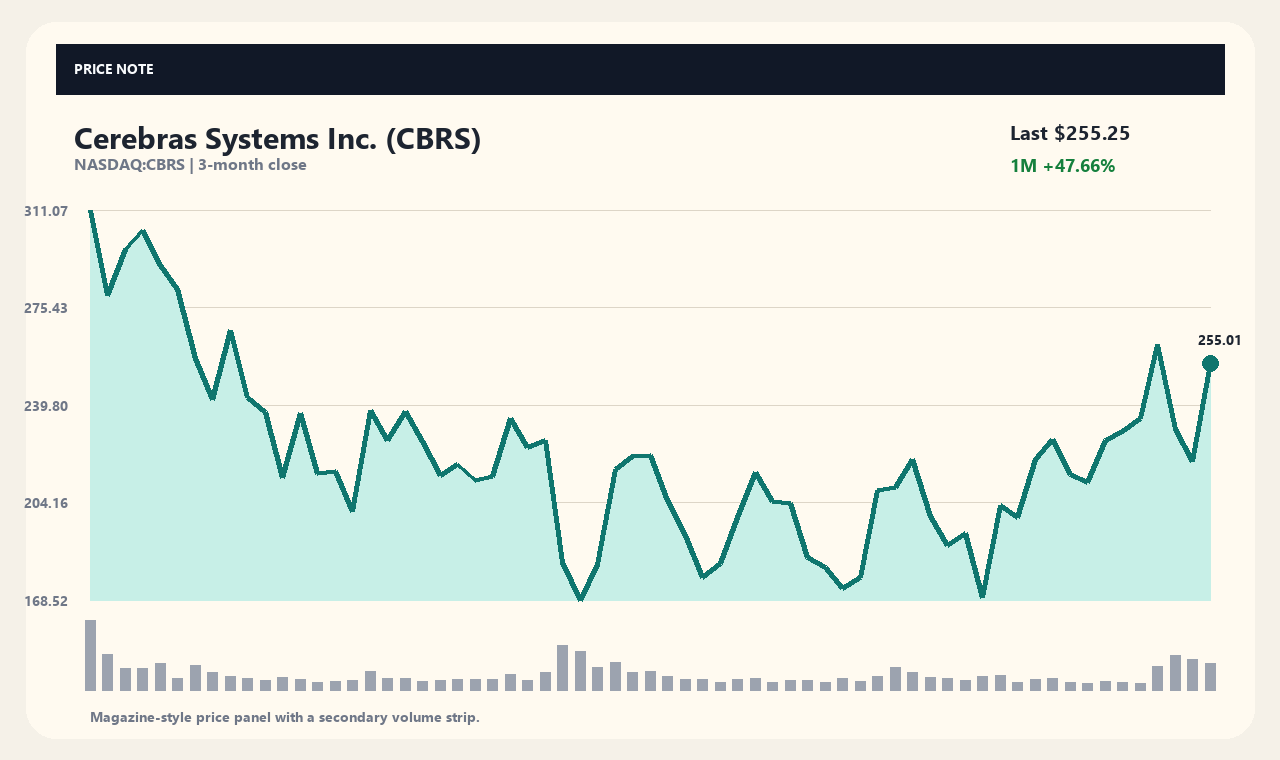
Task: Click the last volume bar in the strip
Action: [1210, 677]
